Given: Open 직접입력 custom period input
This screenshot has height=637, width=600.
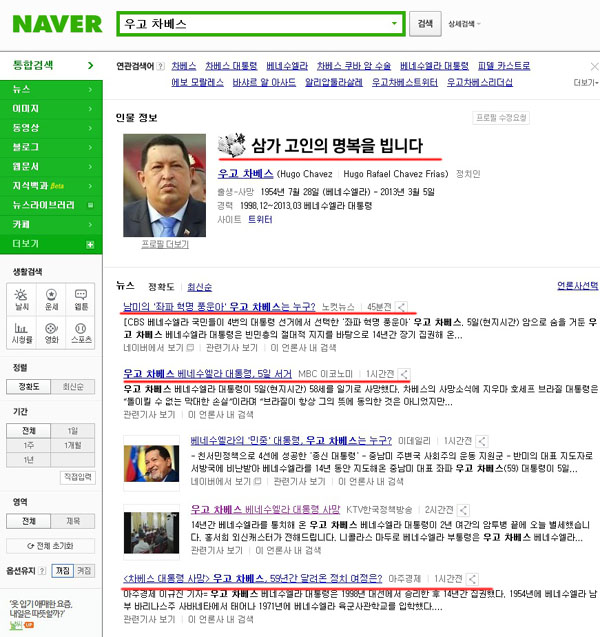Looking at the screenshot, I should 78,477.
